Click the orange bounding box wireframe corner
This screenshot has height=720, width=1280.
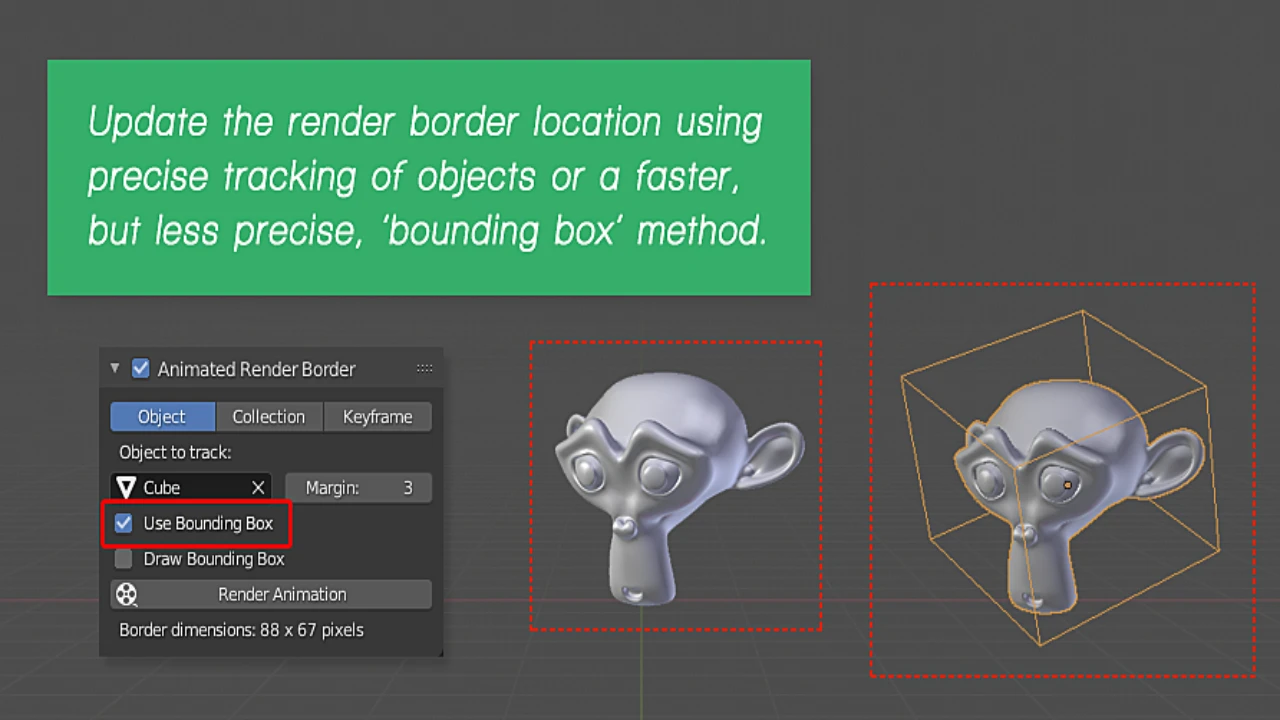click(1083, 312)
